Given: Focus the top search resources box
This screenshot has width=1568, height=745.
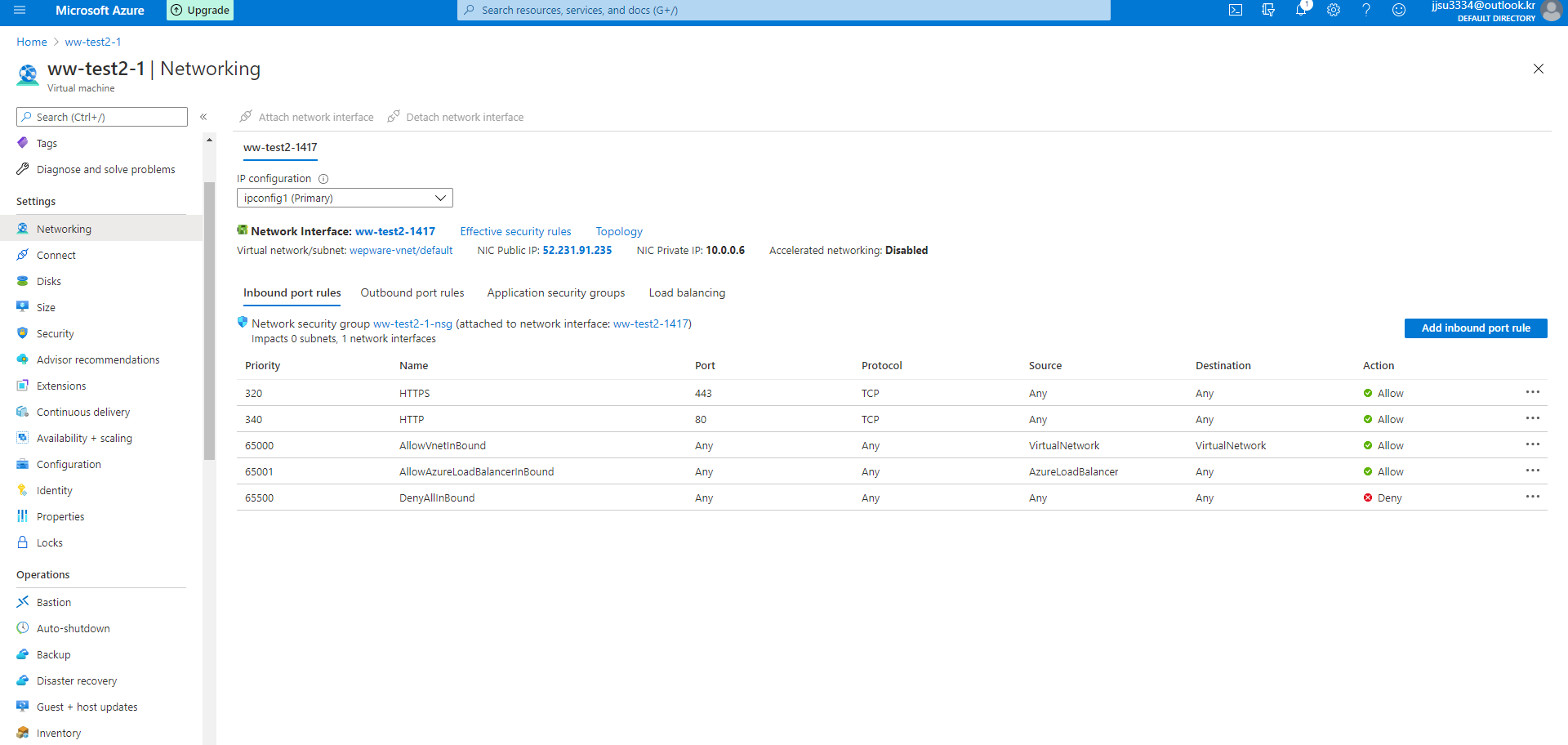Looking at the screenshot, I should pos(784,10).
